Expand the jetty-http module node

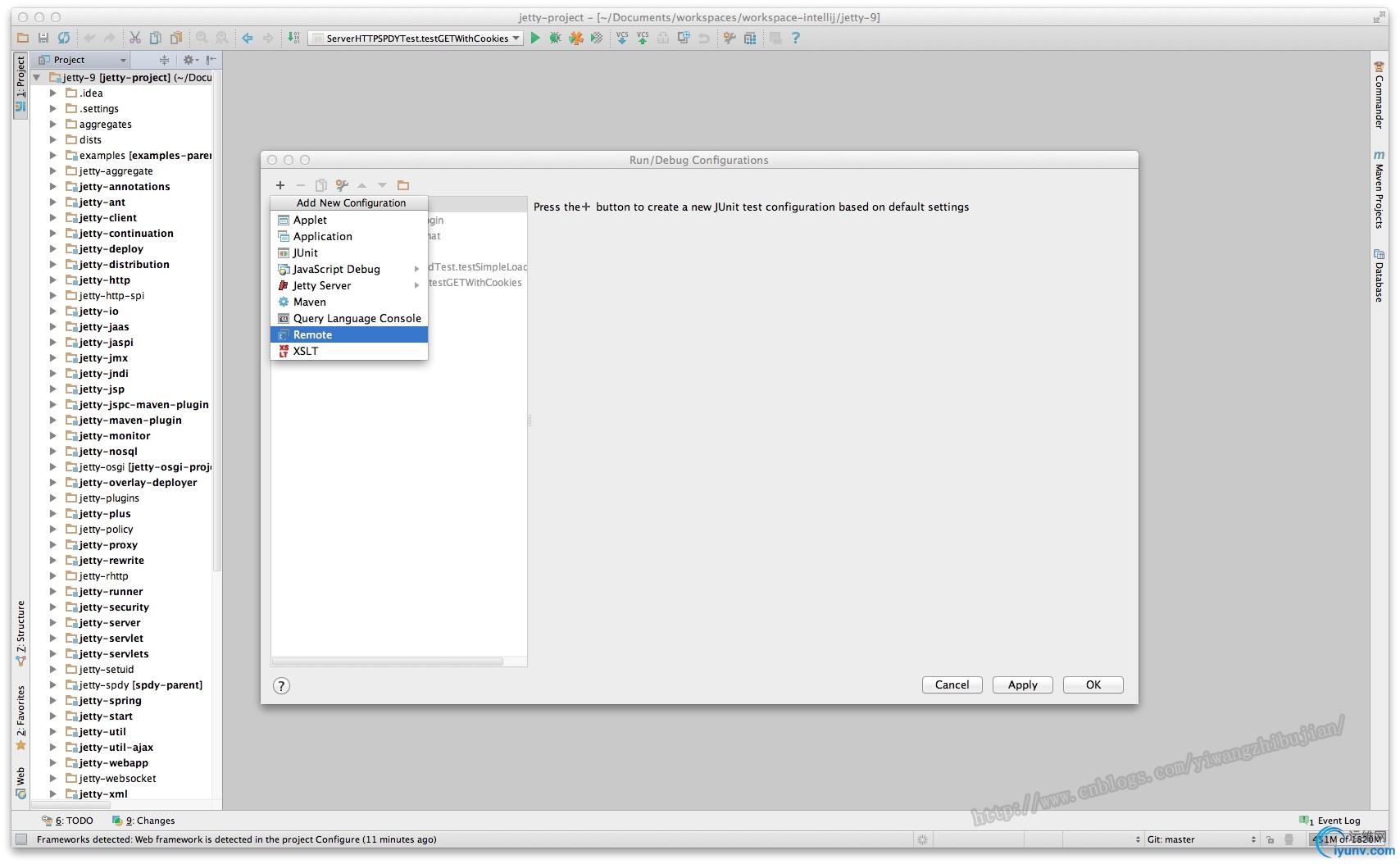pyautogui.click(x=53, y=280)
